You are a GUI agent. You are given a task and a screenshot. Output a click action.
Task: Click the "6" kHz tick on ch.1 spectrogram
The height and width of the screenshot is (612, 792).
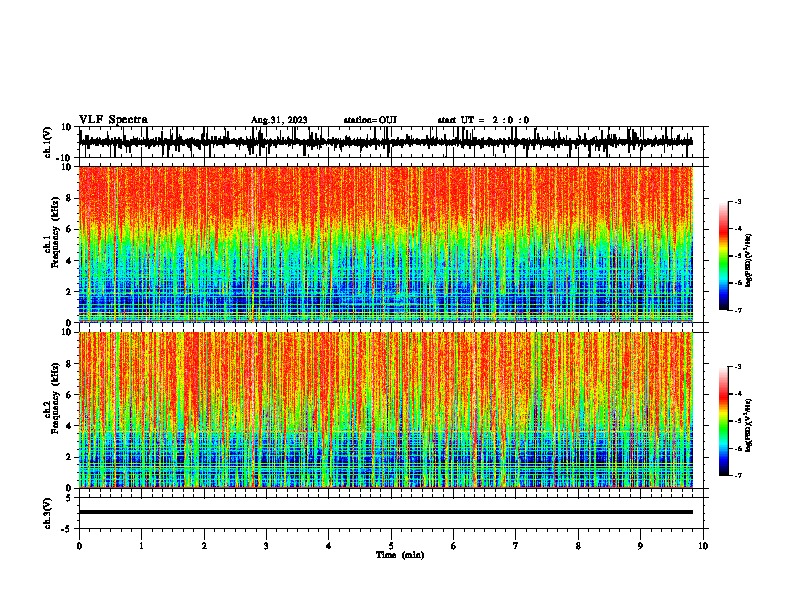[70, 229]
